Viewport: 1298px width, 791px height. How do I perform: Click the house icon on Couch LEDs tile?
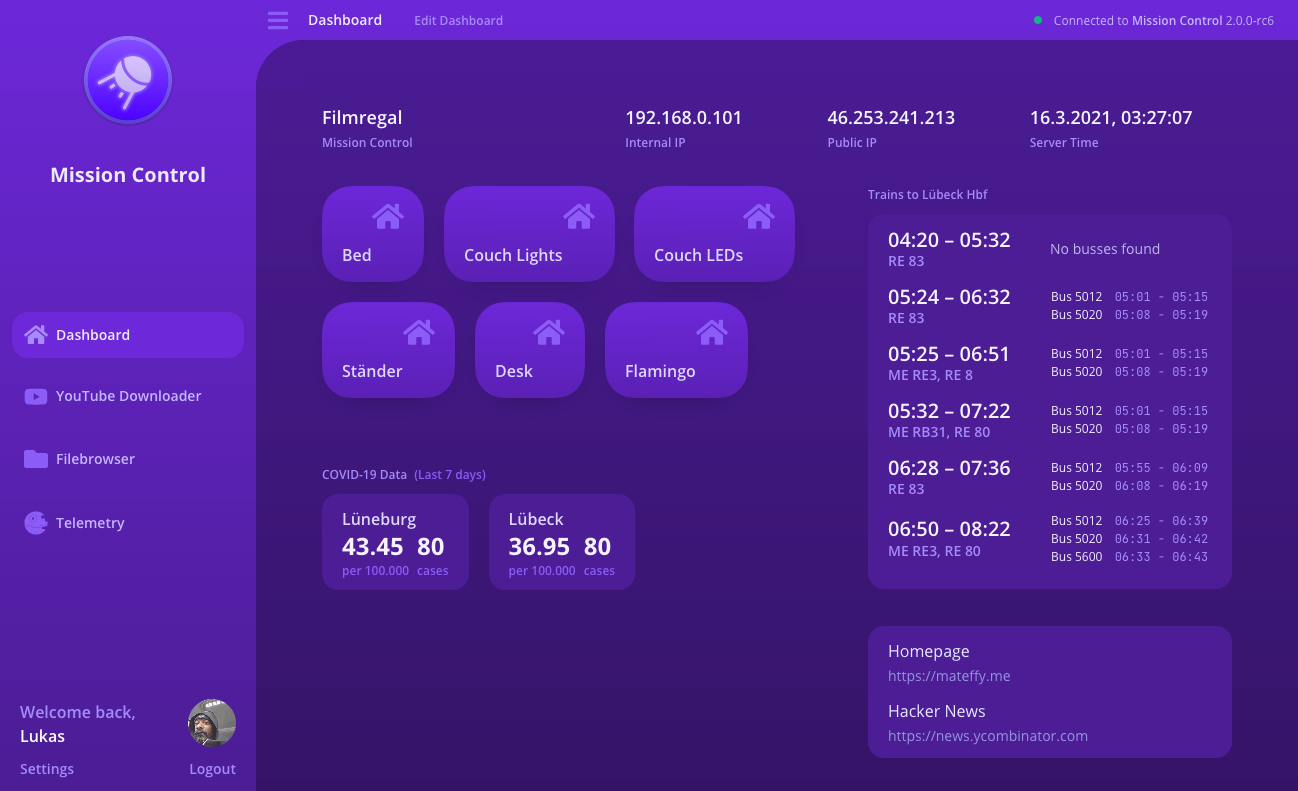click(x=759, y=215)
